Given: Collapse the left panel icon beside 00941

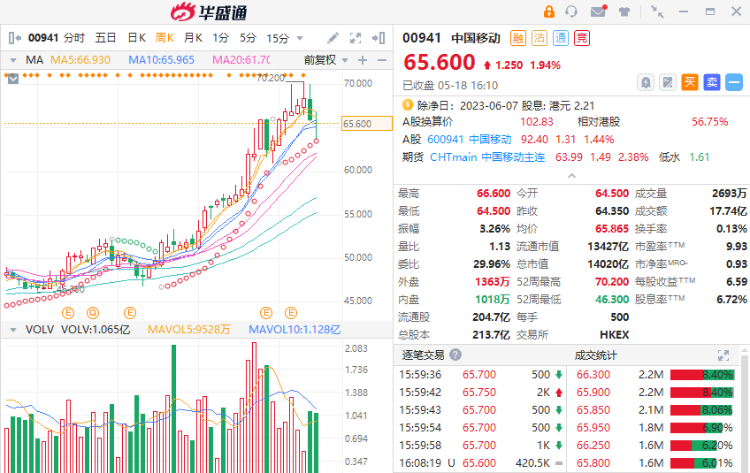Looking at the screenshot, I should click(15, 38).
